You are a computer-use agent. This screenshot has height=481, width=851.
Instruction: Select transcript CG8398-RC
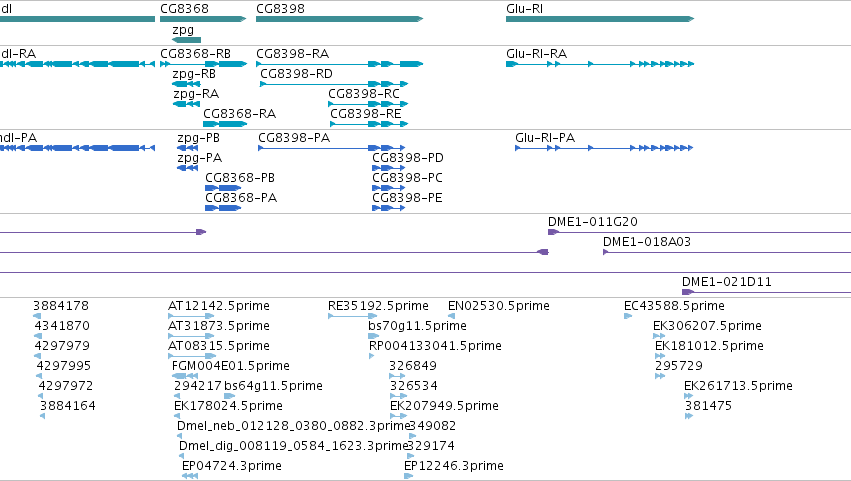(364, 94)
